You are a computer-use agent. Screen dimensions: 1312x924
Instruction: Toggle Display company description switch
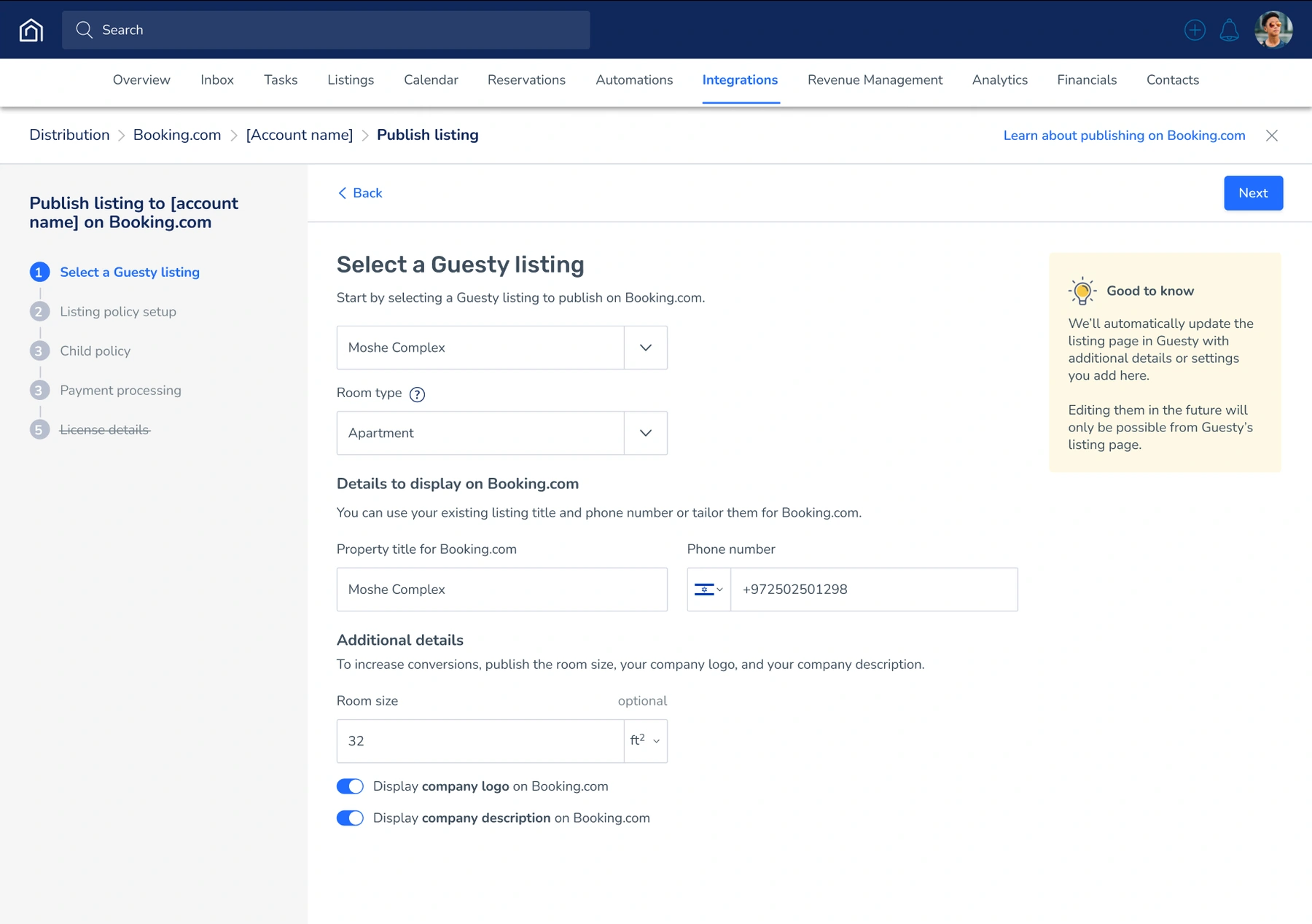click(x=350, y=818)
